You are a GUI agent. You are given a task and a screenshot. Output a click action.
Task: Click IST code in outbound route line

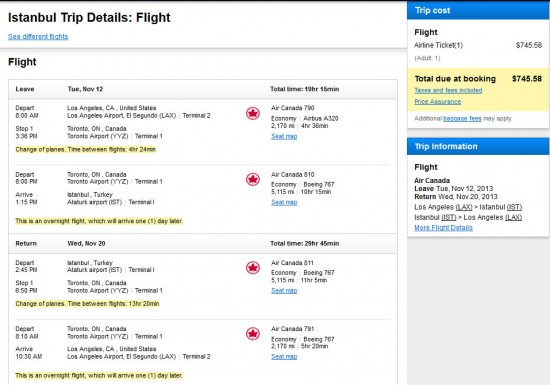click(514, 207)
